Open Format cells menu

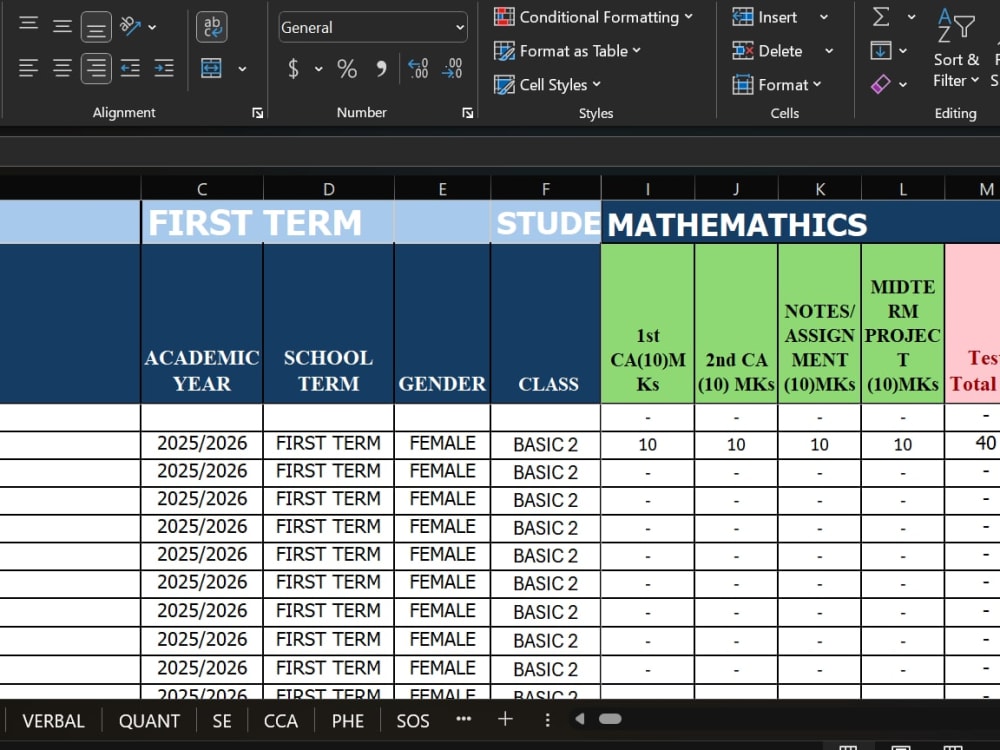[x=777, y=85]
